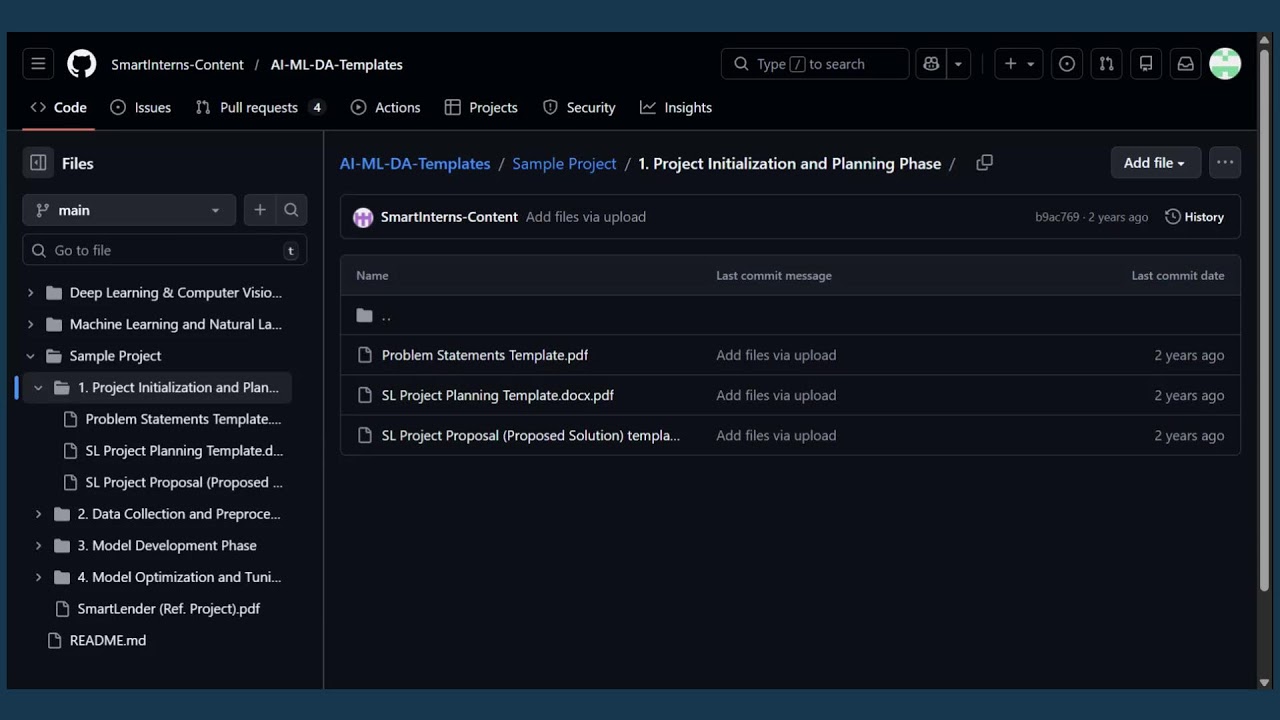Open Problem Statements Template.pdf in file list
The width and height of the screenshot is (1280, 720).
[485, 355]
